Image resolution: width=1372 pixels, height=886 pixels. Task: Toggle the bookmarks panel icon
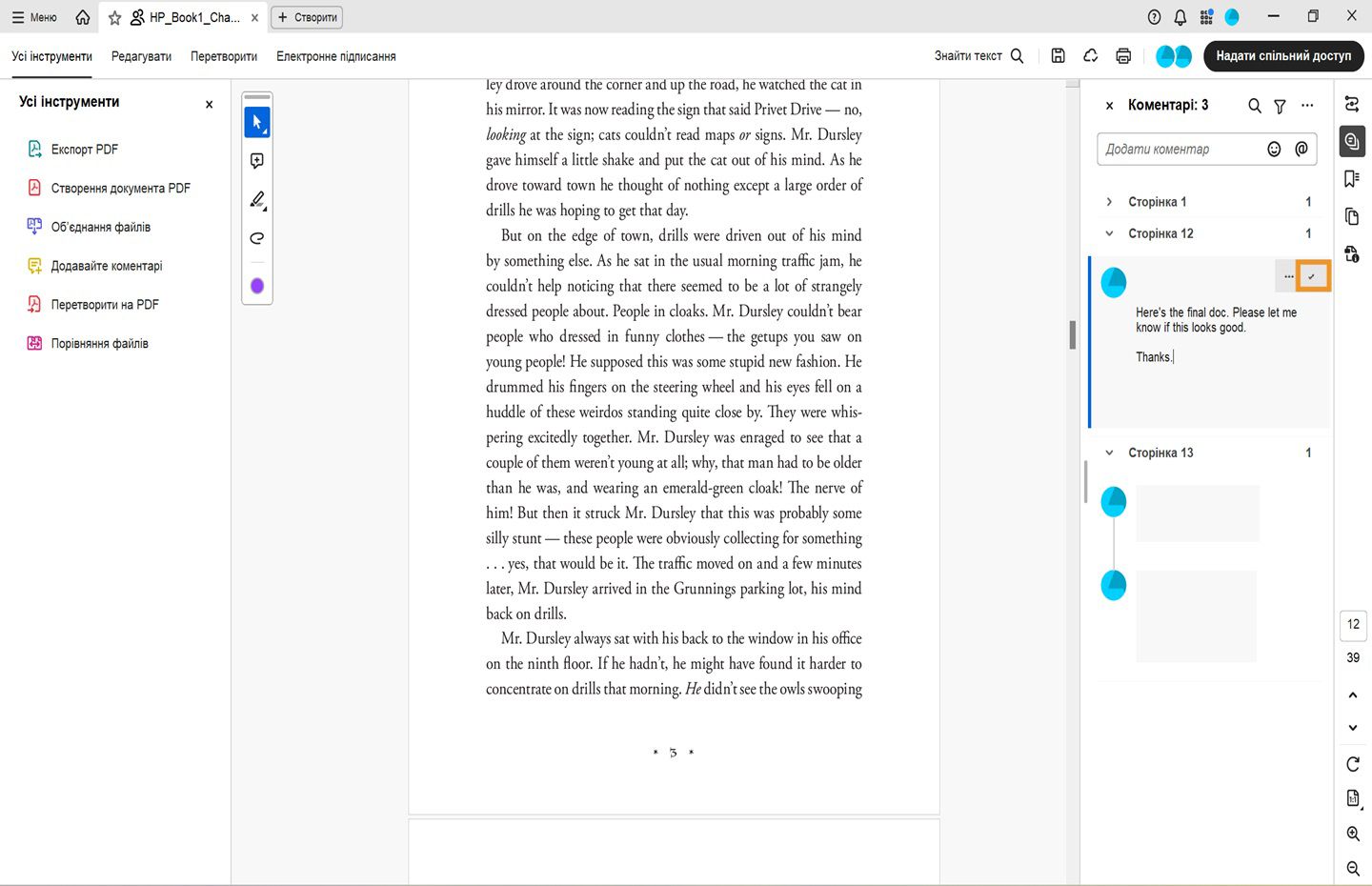1352,179
